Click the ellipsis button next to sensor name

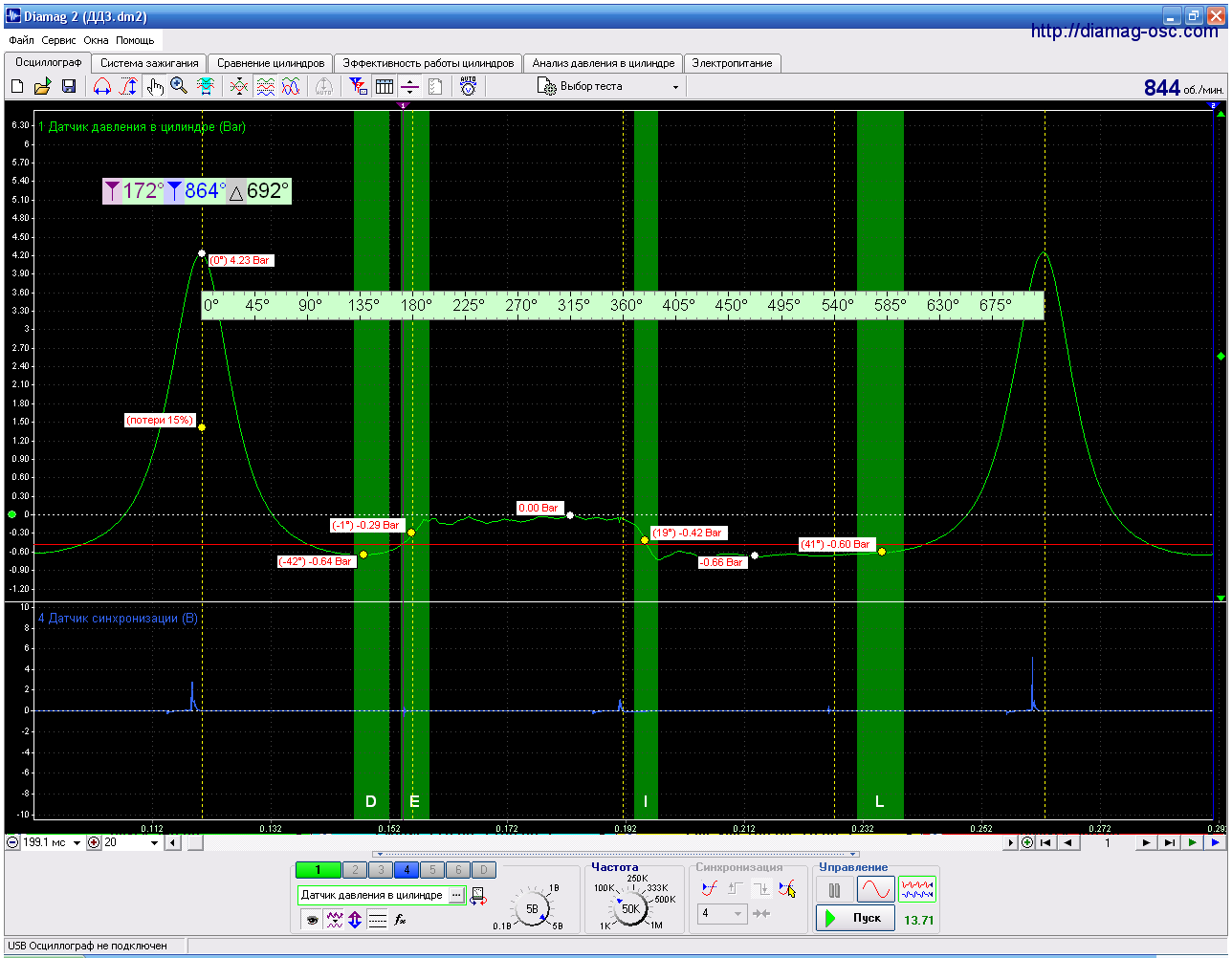457,896
